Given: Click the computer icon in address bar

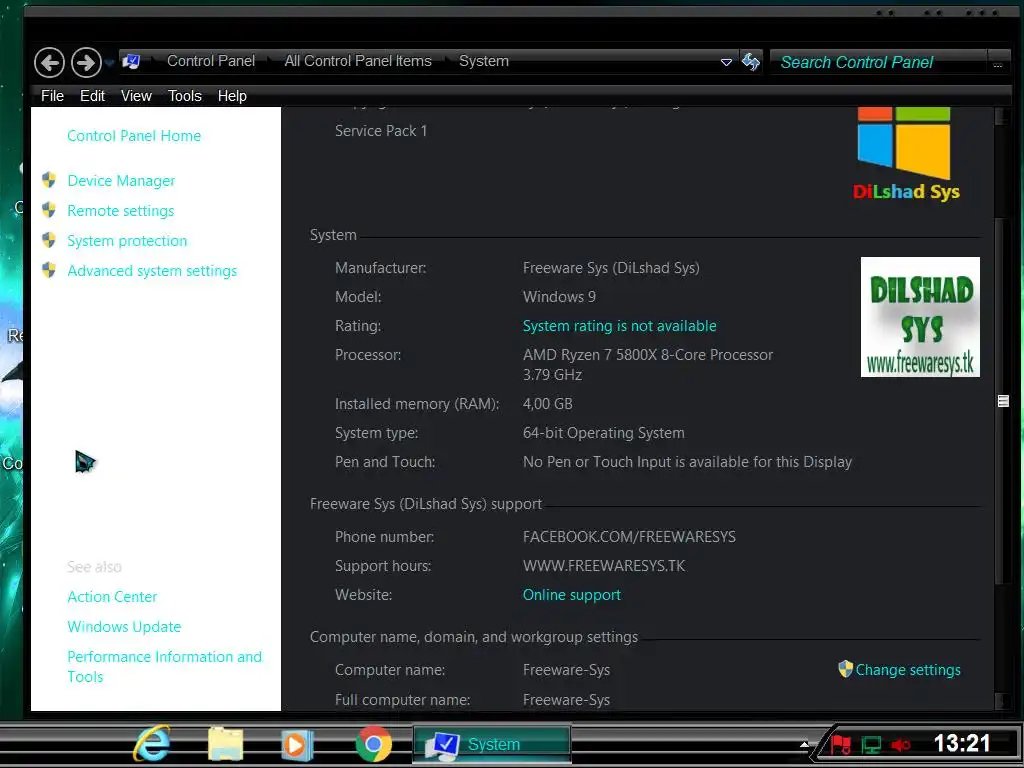Looking at the screenshot, I should (131, 61).
